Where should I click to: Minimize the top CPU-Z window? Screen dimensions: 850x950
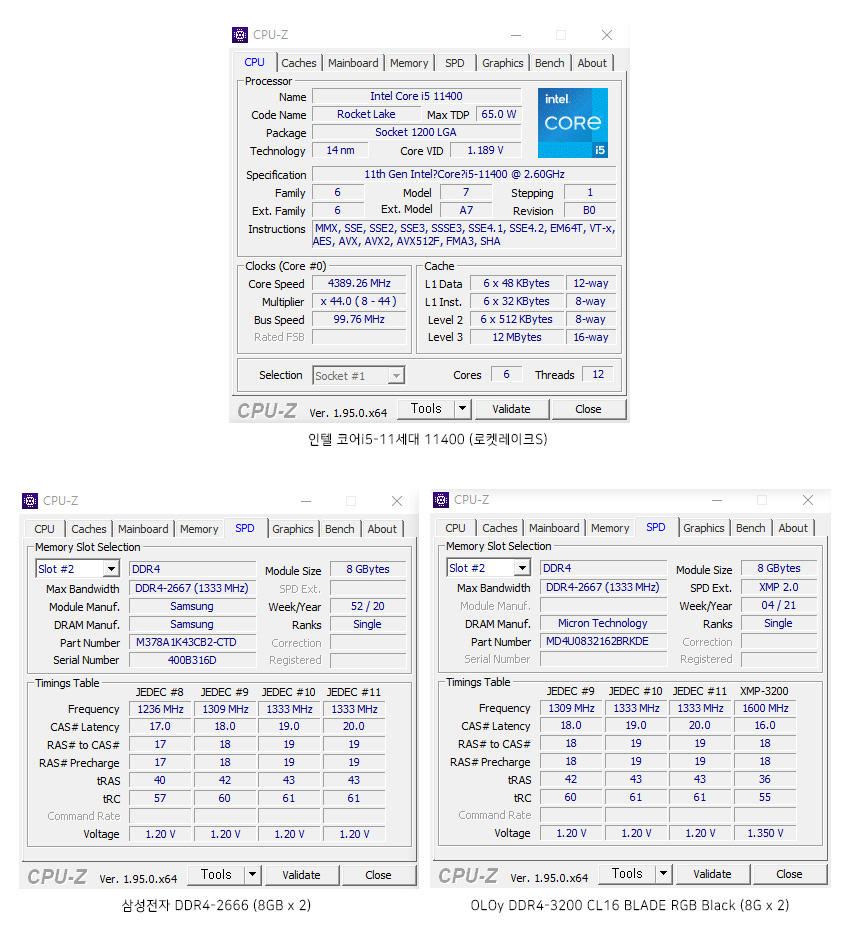click(516, 35)
